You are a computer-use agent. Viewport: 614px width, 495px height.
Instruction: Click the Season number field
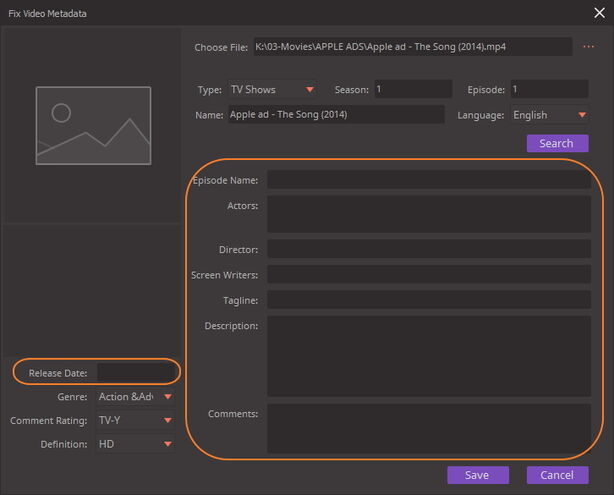tap(413, 89)
